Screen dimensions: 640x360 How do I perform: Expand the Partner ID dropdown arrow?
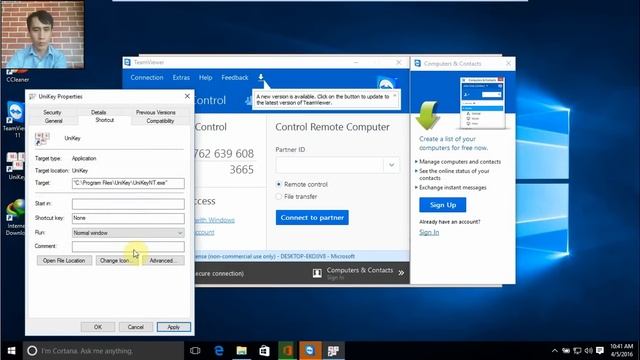pyautogui.click(x=391, y=165)
